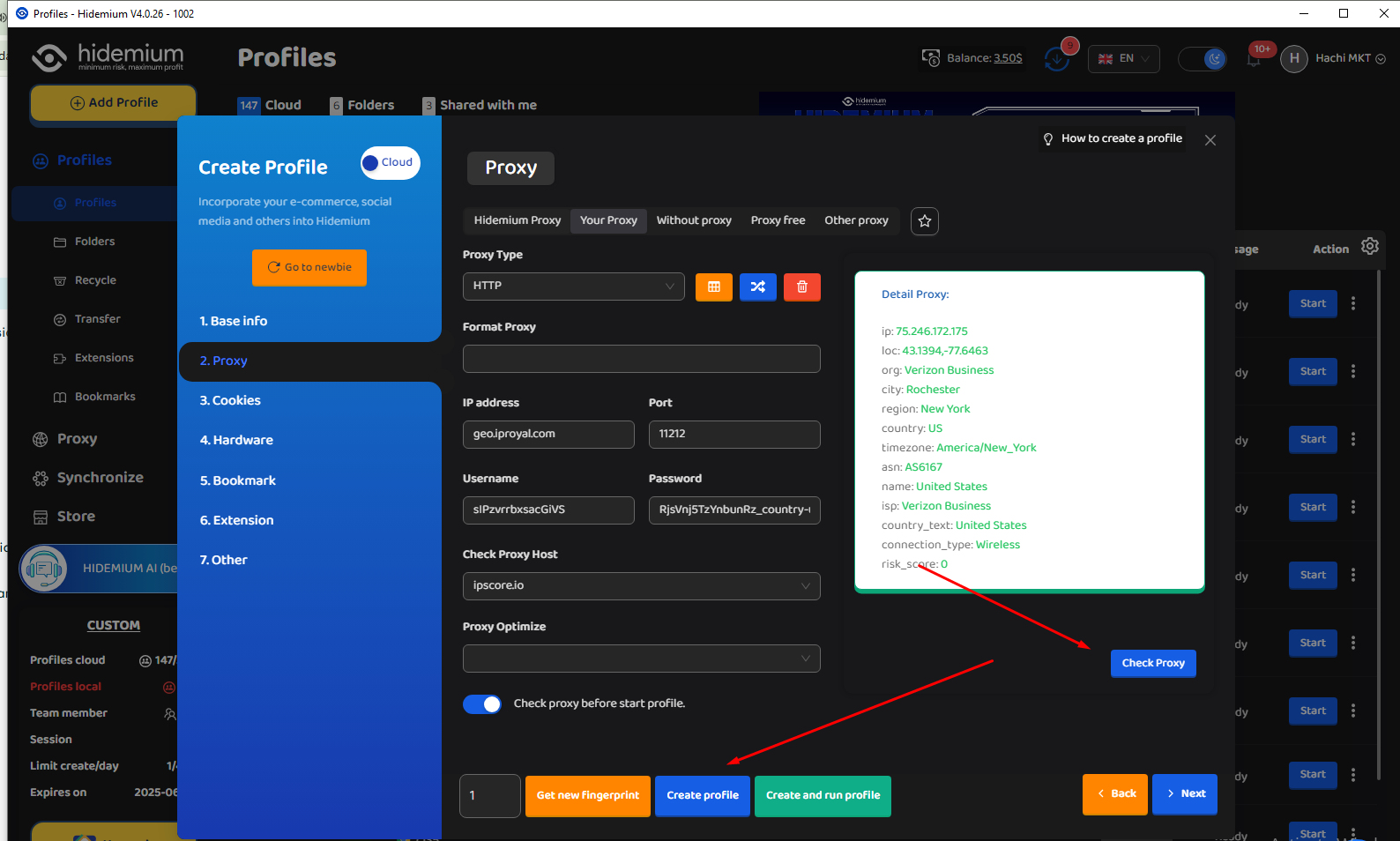This screenshot has width=1400, height=841.
Task: Click the round H user avatar
Action: pyautogui.click(x=1293, y=59)
